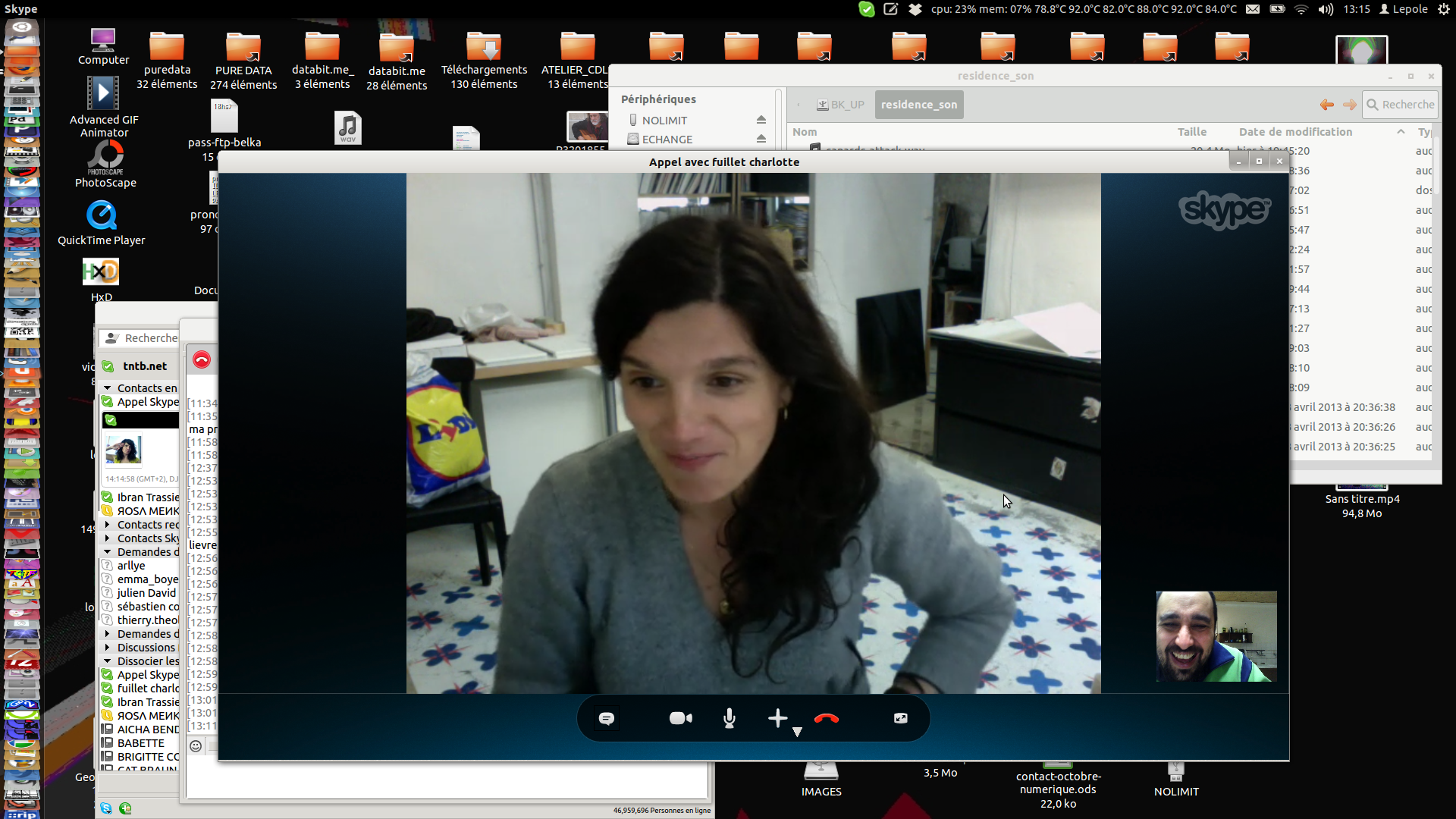Viewport: 1456px width, 819px height.
Task: Click the BK_UP path button
Action: tap(840, 105)
